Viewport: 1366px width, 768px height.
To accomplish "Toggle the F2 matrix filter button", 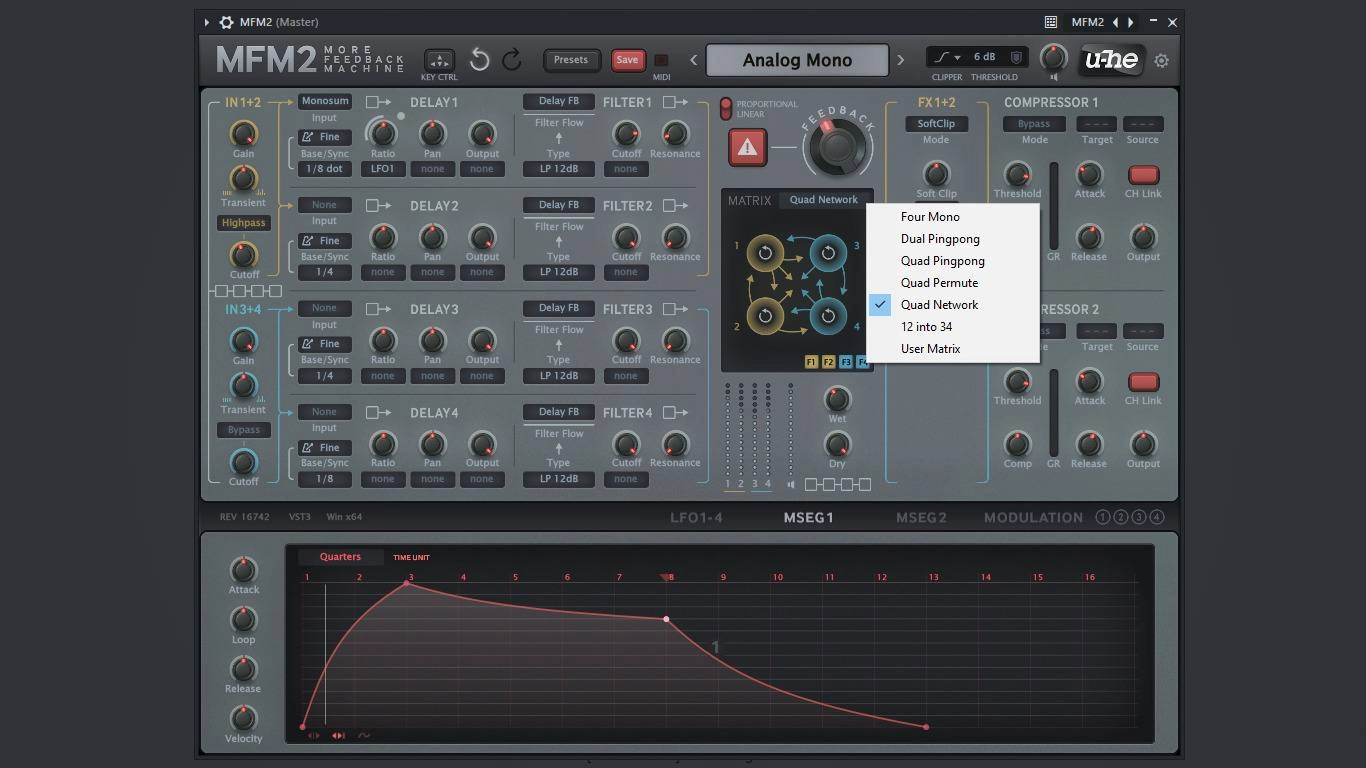I will click(828, 362).
